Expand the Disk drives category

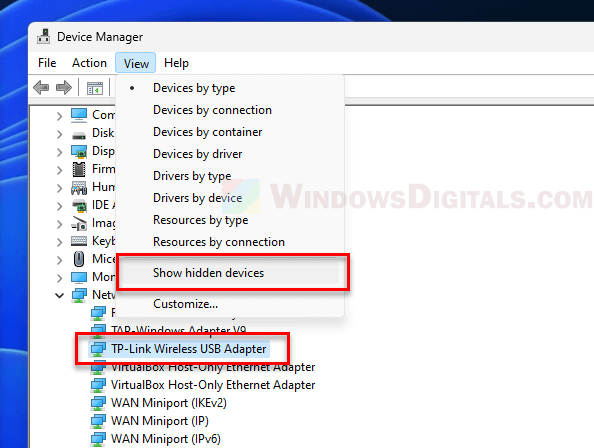tap(59, 134)
